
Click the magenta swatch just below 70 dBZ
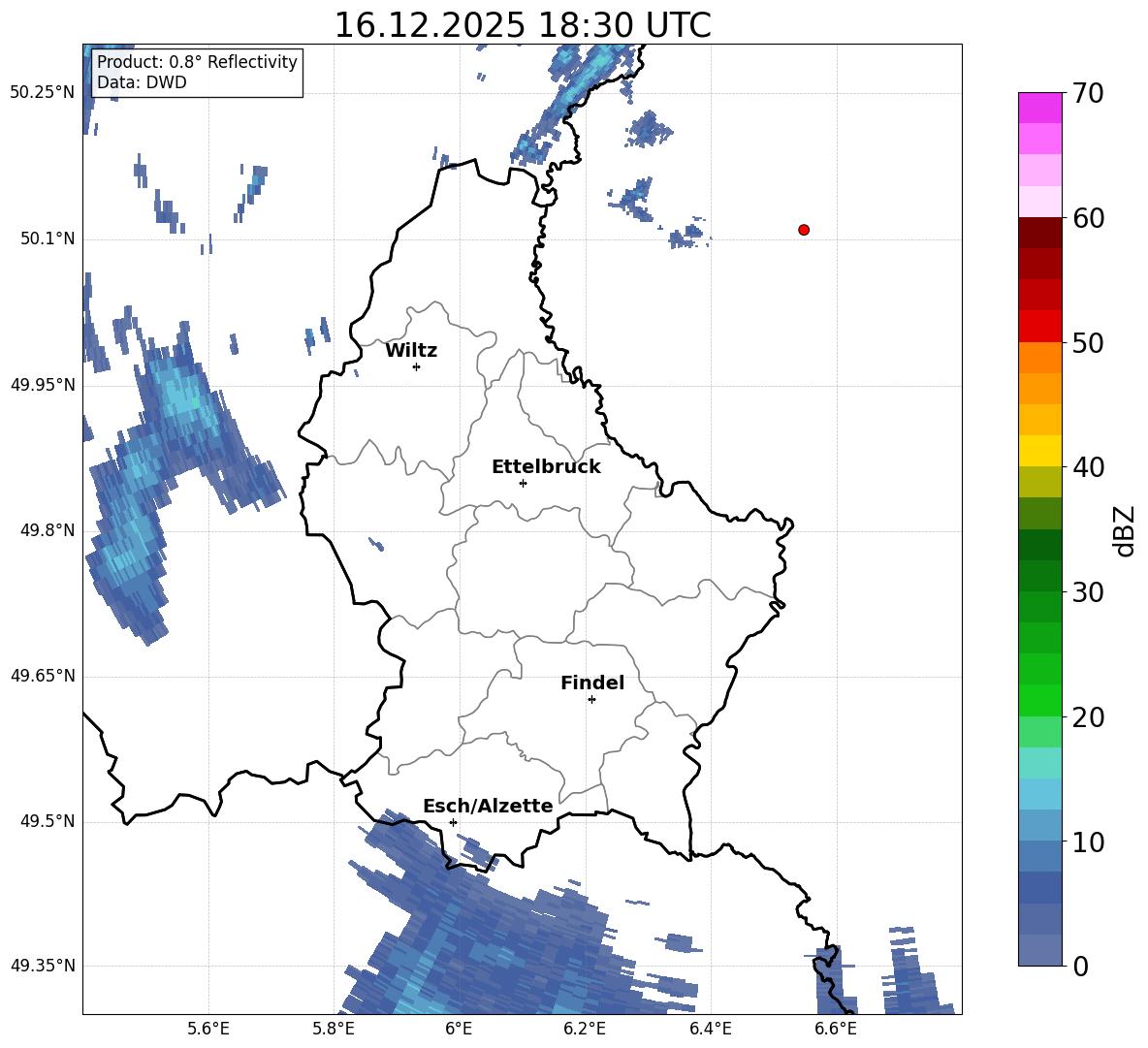[x=1039, y=108]
